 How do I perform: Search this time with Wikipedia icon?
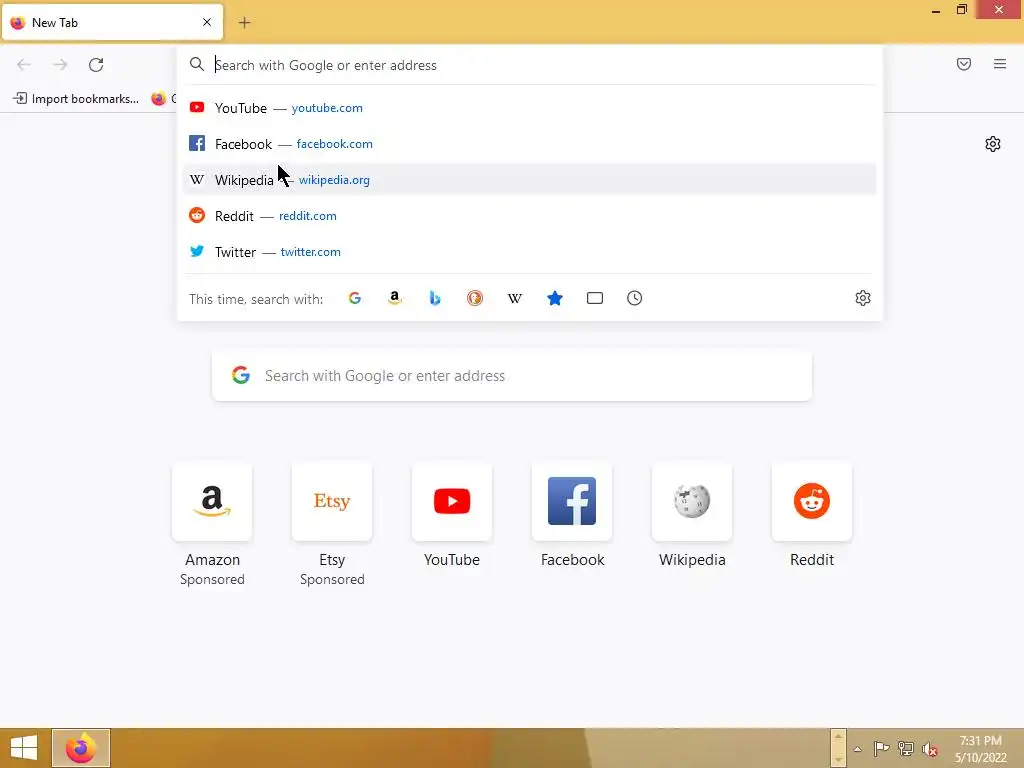pyautogui.click(x=515, y=298)
